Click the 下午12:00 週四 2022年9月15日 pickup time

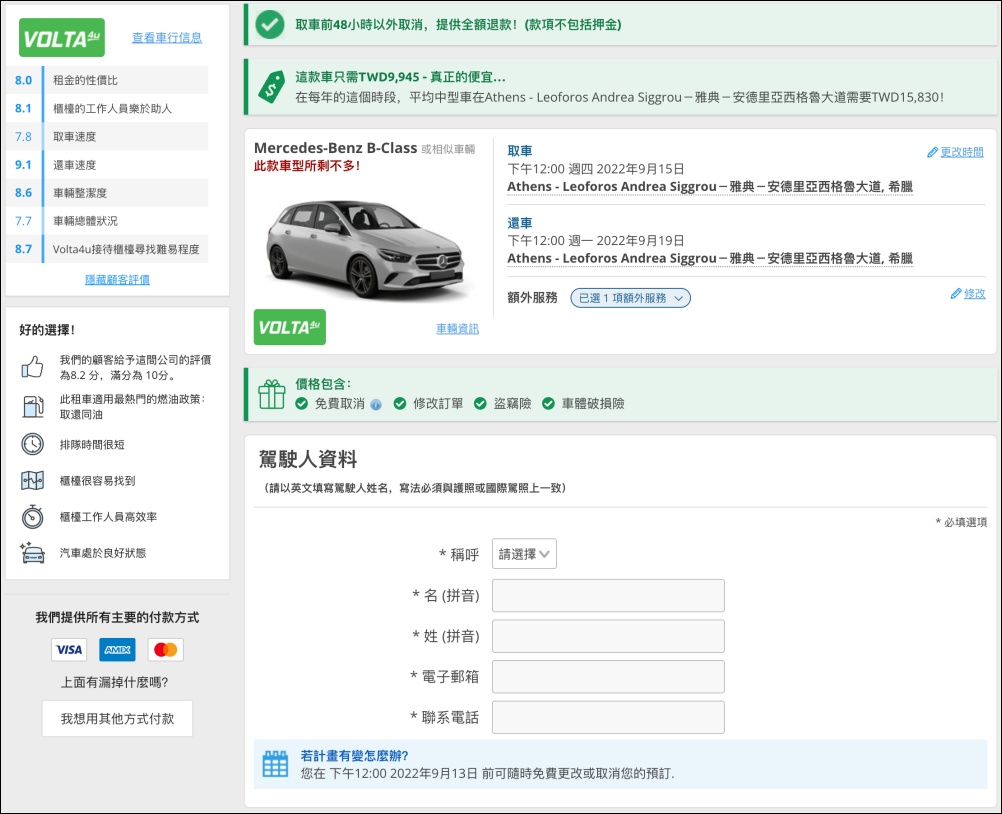coord(596,169)
